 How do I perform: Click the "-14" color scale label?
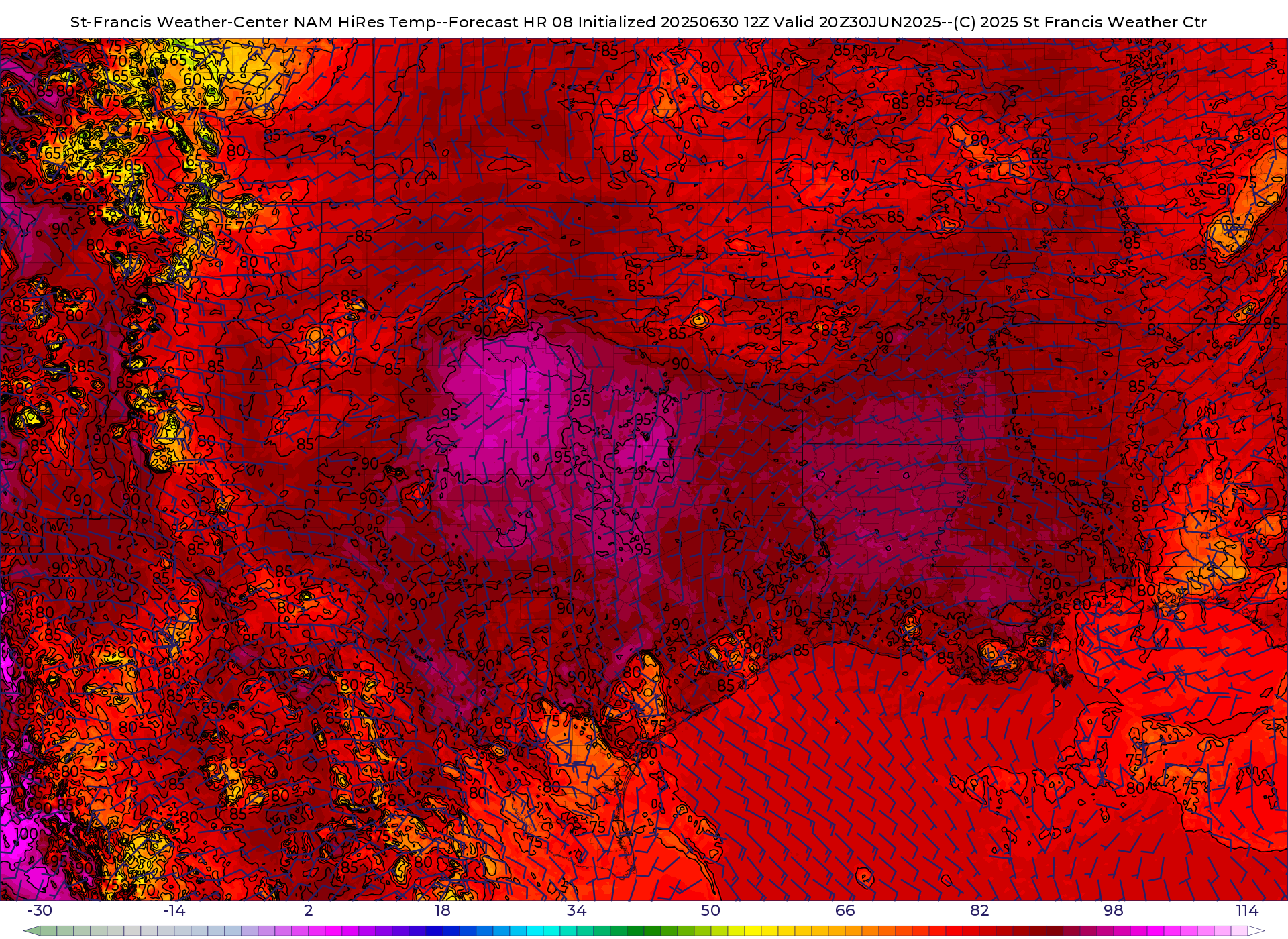(174, 910)
